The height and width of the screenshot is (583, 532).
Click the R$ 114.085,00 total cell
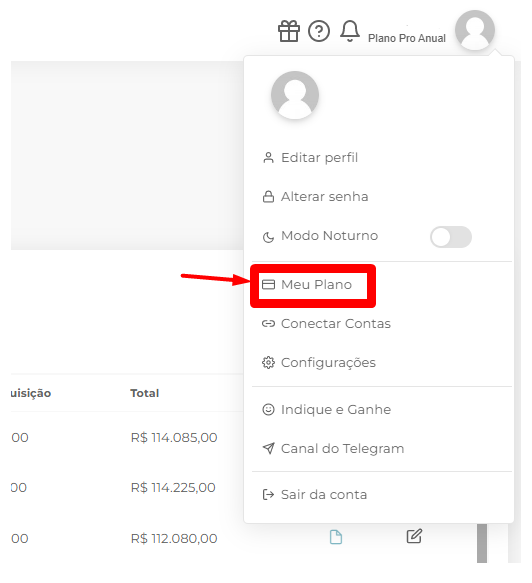pyautogui.click(x=174, y=438)
